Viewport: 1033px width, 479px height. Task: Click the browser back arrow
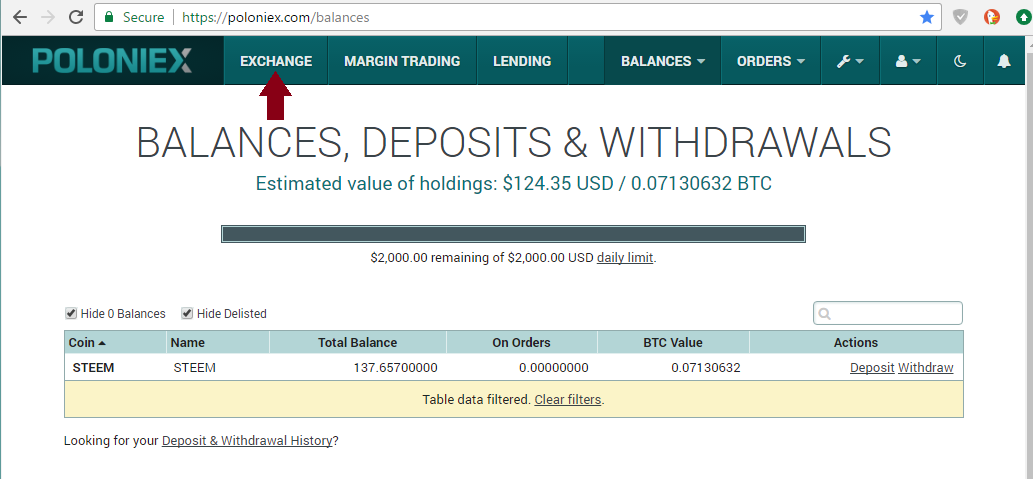(x=19, y=17)
